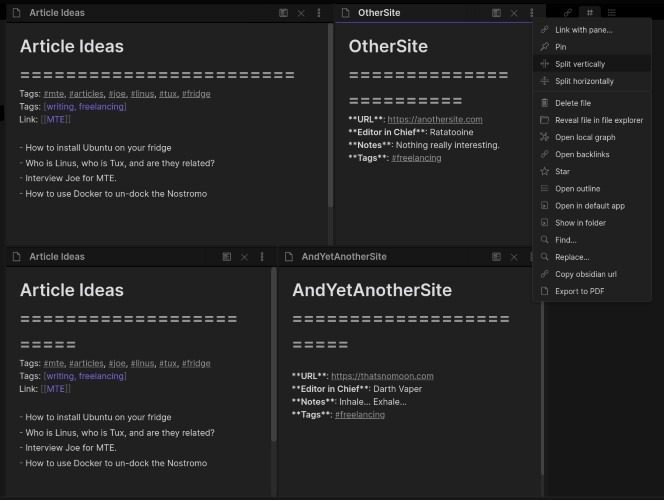Click top Article Ideas tab title
Image resolution: width=664 pixels, height=500 pixels.
(57, 13)
